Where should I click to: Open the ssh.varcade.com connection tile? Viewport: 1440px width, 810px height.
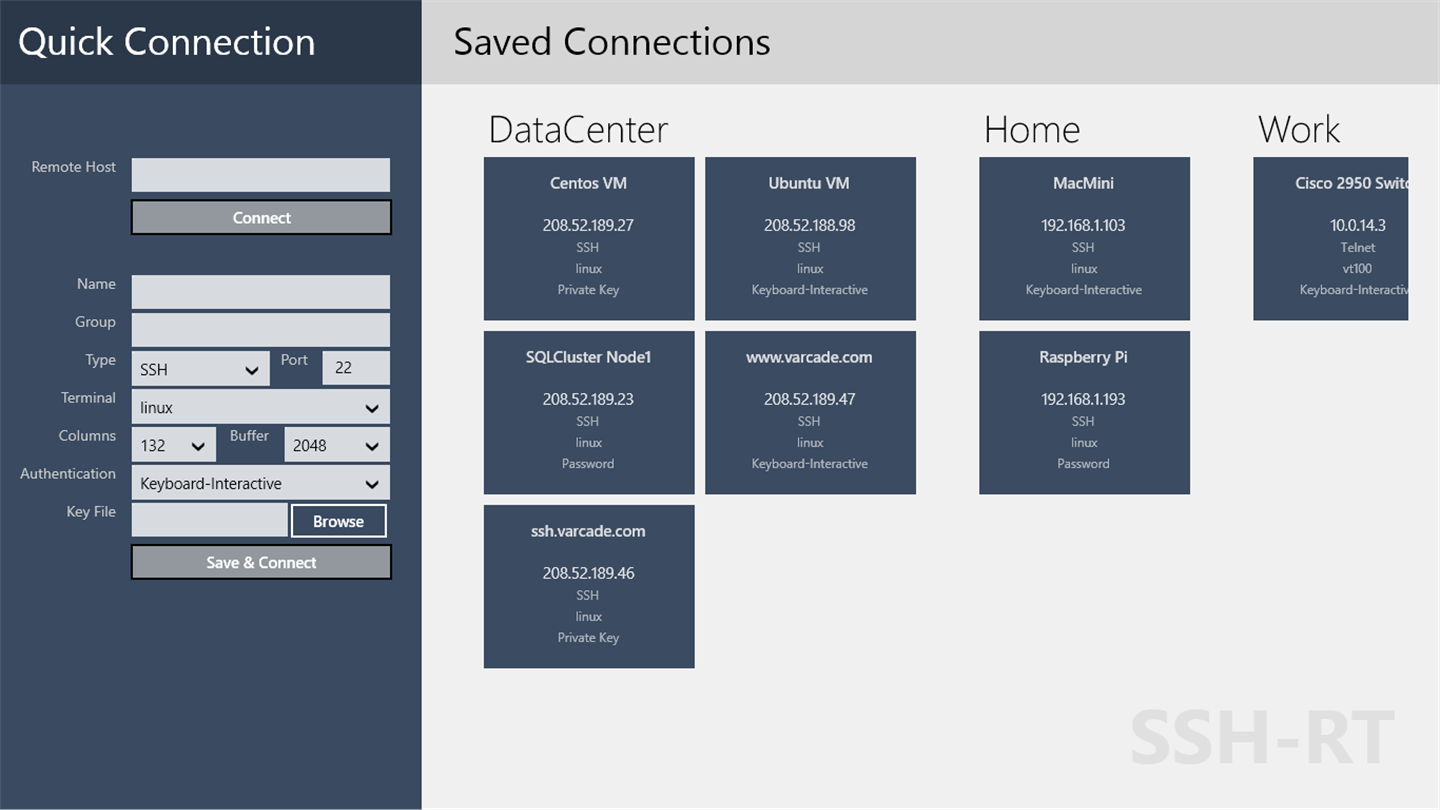[589, 586]
